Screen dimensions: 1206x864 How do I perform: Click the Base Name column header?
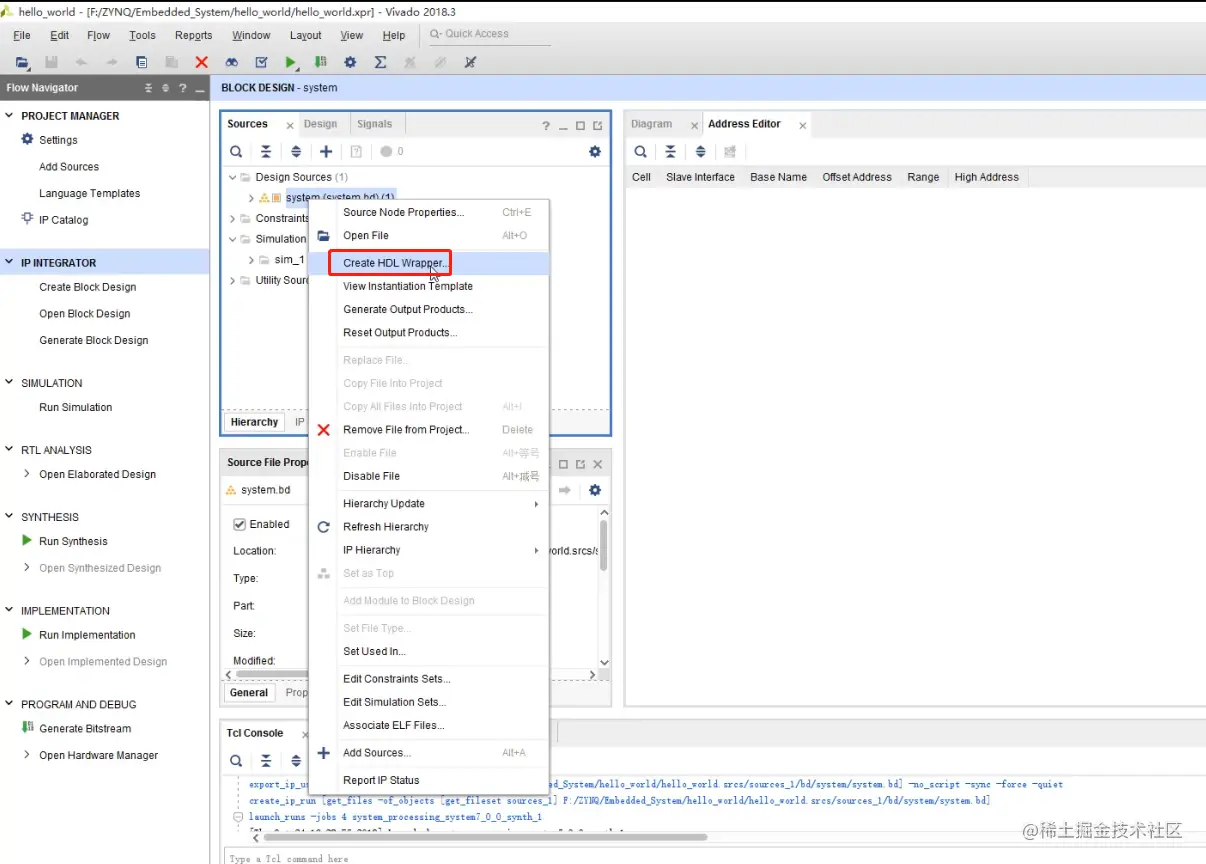778,177
